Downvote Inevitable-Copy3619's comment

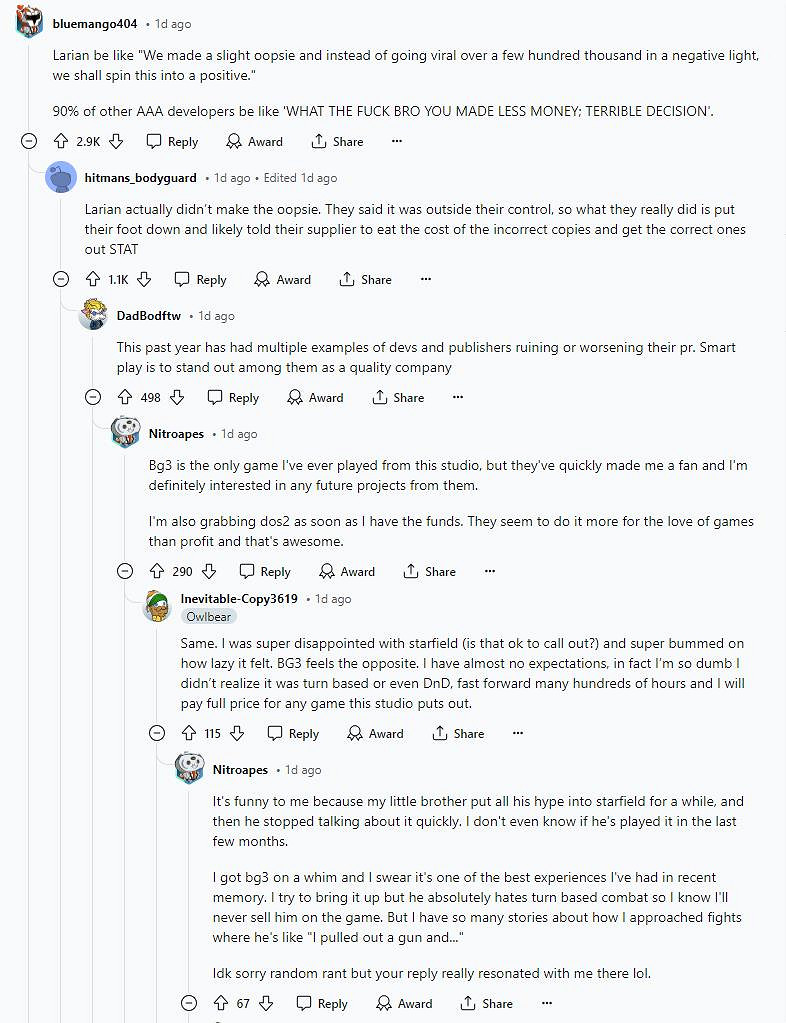(237, 733)
